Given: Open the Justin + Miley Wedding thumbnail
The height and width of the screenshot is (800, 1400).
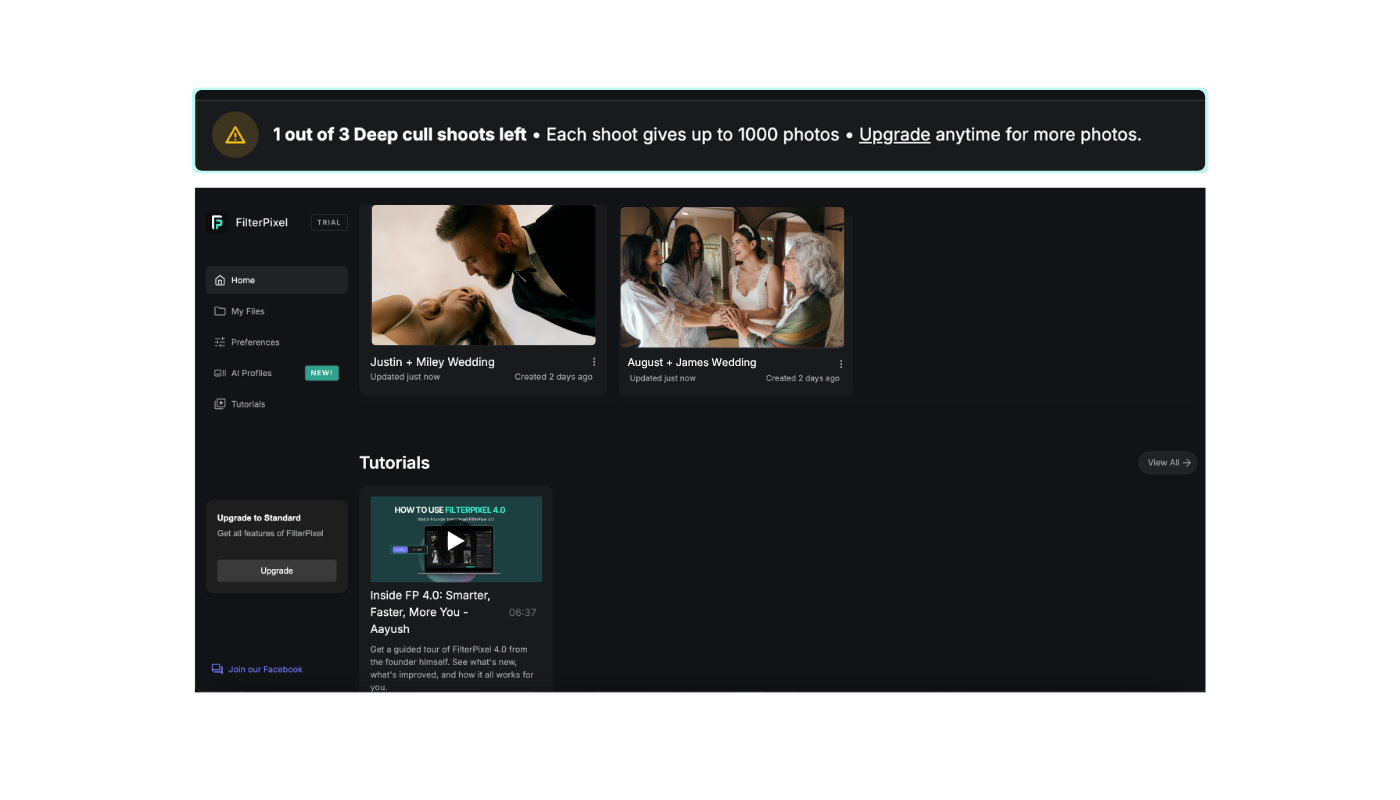Looking at the screenshot, I should (484, 275).
